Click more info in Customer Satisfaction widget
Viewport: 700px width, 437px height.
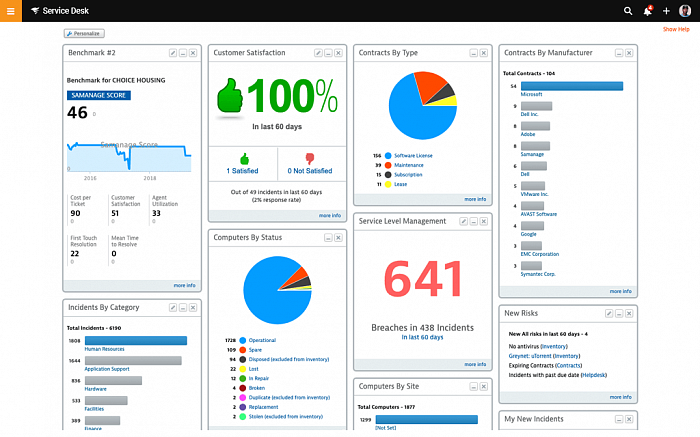click(329, 215)
